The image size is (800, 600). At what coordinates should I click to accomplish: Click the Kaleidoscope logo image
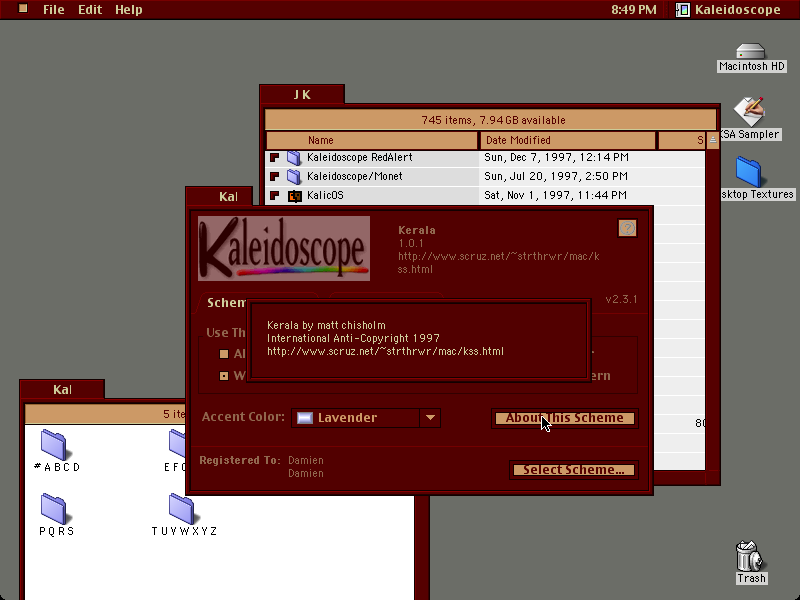(x=284, y=248)
